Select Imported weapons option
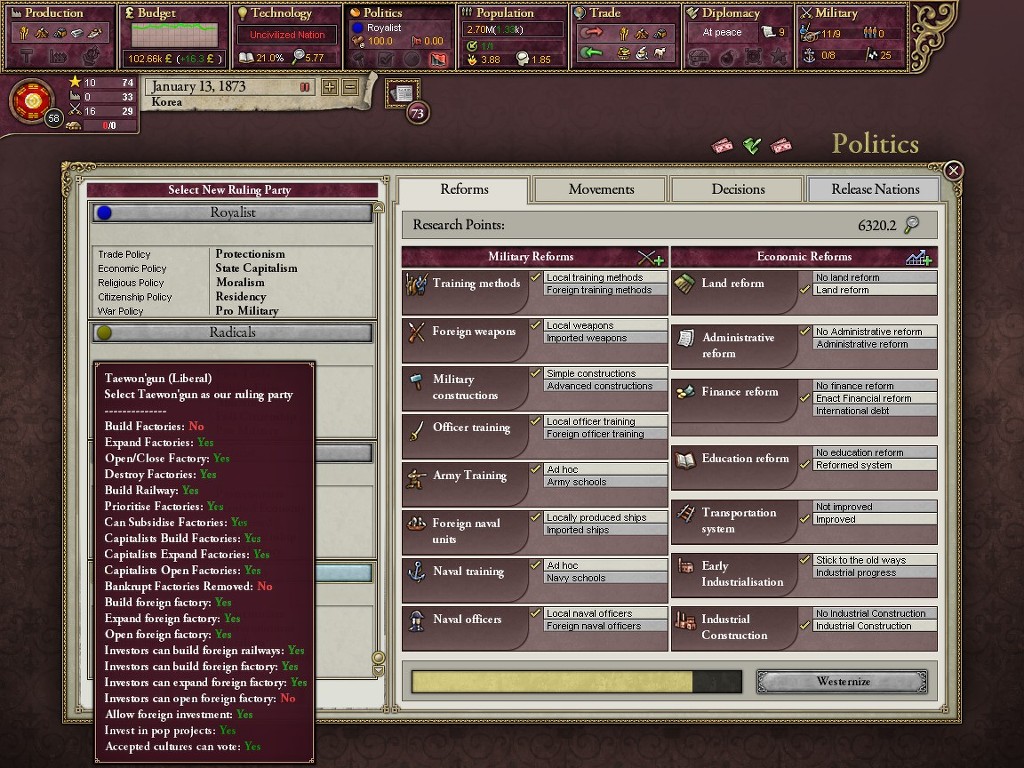The image size is (1024, 768). point(605,338)
